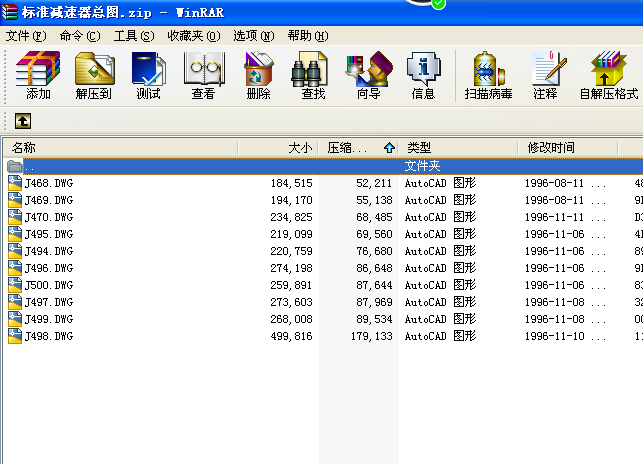
Task: Click the Extract To (解压到) icon
Action: tap(94, 75)
